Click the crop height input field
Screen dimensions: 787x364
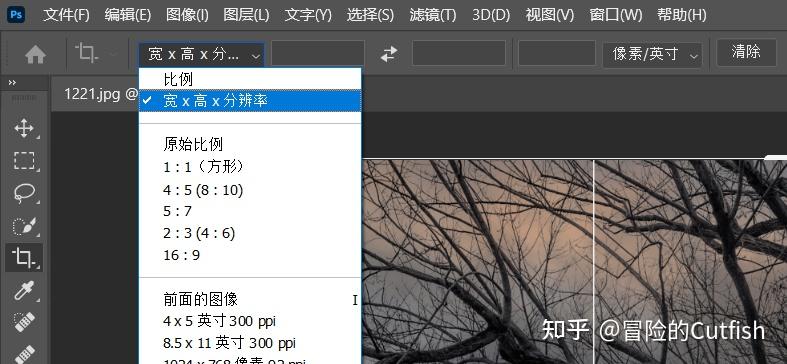[459, 53]
